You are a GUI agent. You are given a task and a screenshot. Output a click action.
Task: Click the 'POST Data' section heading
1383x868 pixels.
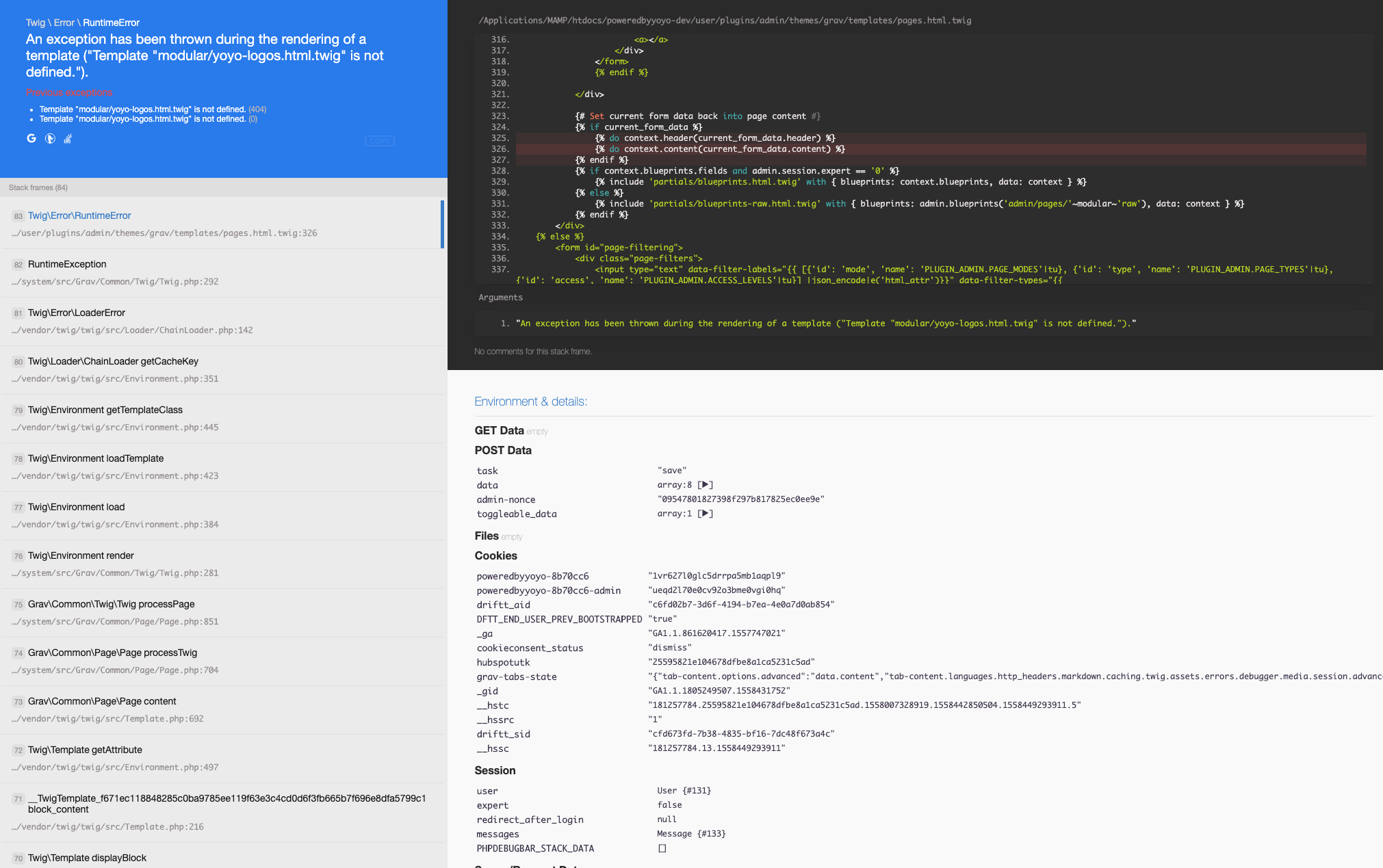click(503, 450)
